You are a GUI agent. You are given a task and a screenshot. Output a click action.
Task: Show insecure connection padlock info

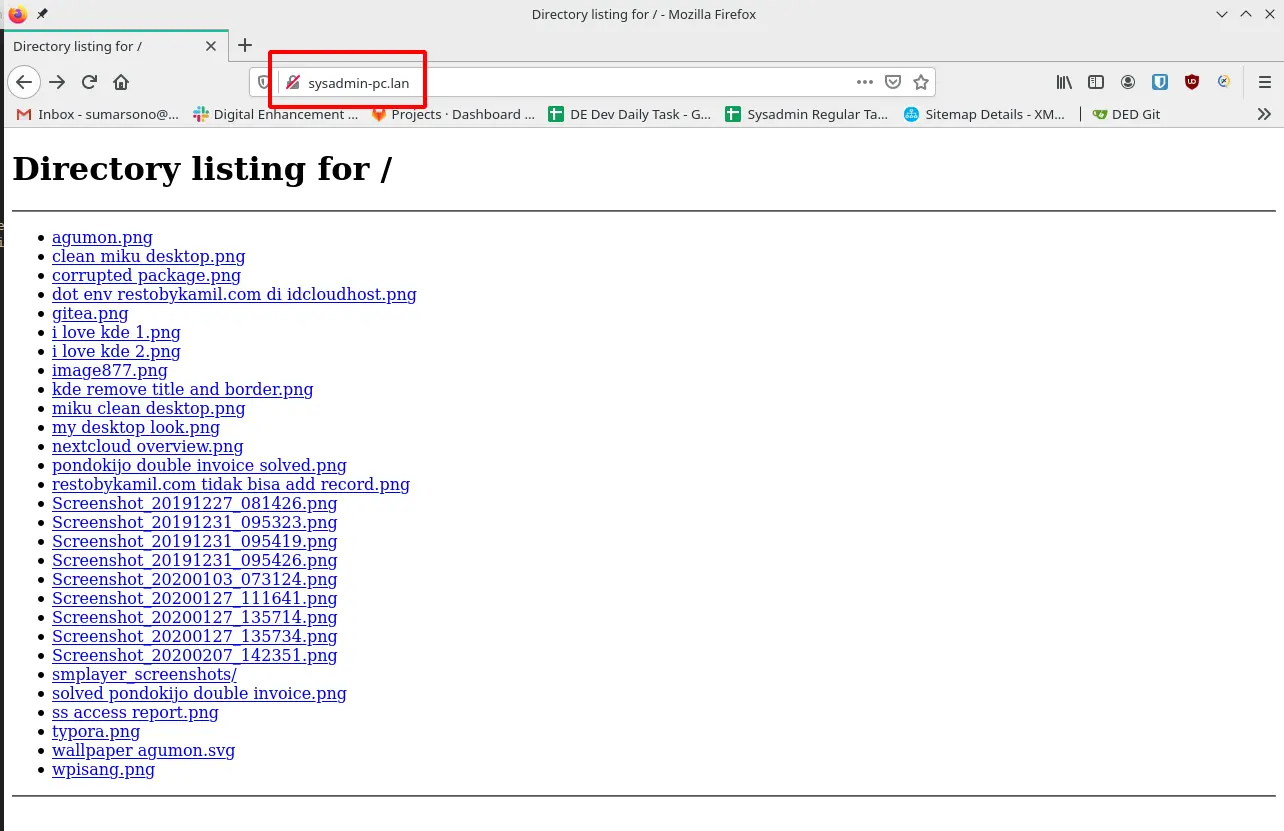[x=293, y=83]
